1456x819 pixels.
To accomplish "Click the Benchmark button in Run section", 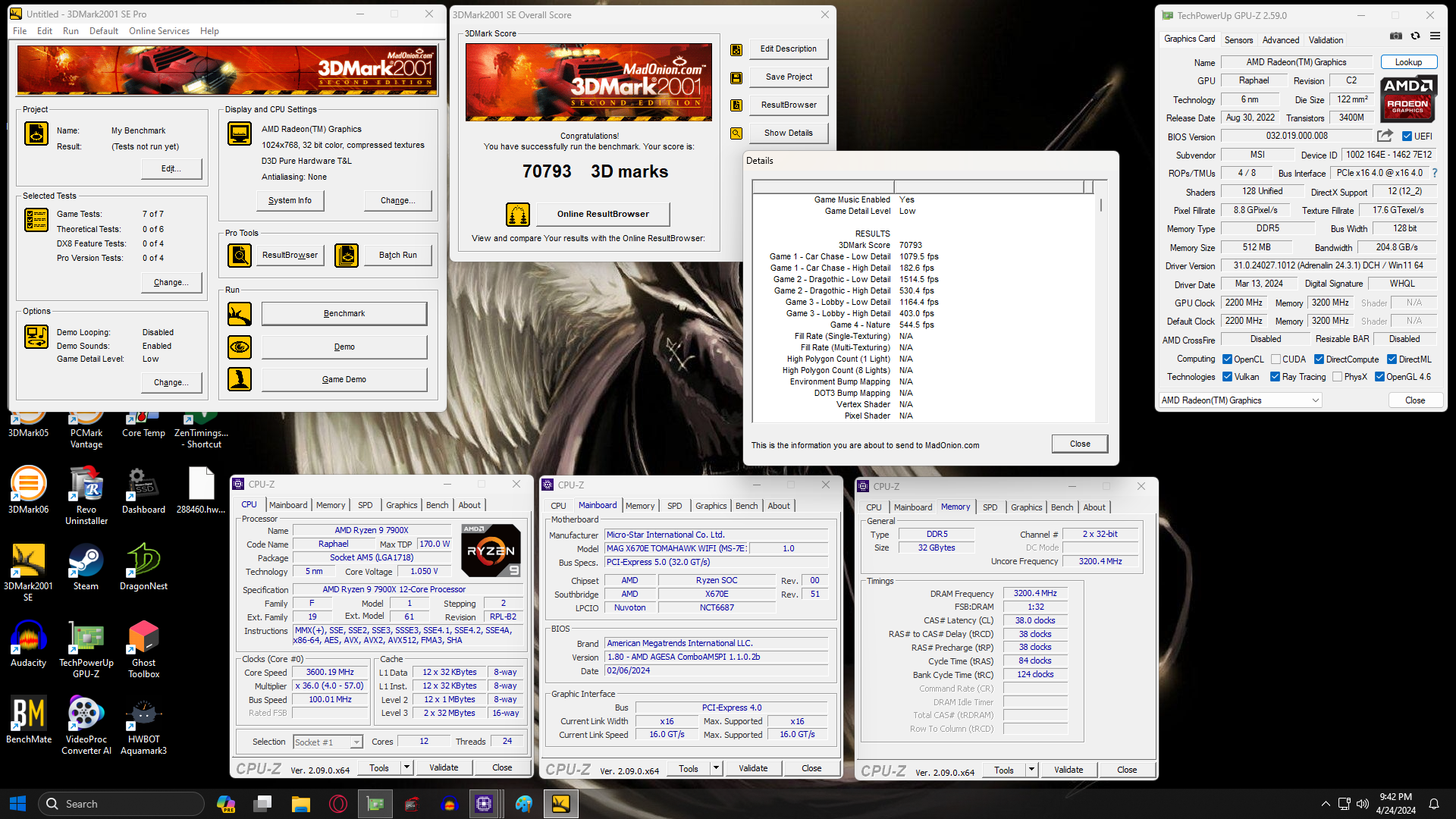I will pyautogui.click(x=344, y=314).
